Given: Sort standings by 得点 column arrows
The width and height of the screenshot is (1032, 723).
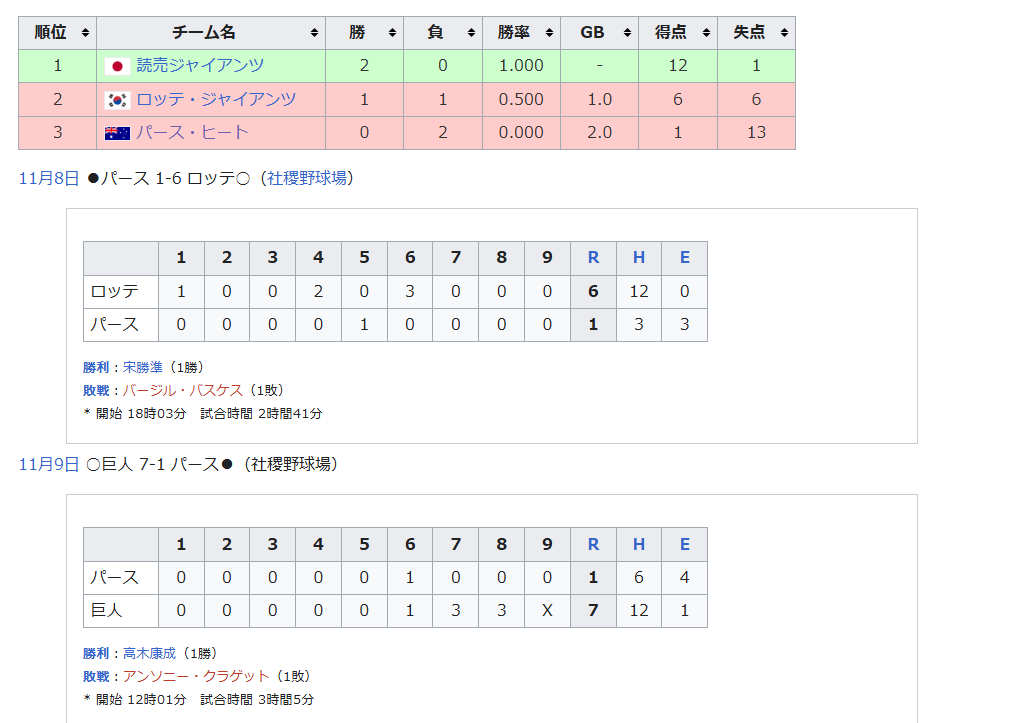Looking at the screenshot, I should [x=705, y=33].
